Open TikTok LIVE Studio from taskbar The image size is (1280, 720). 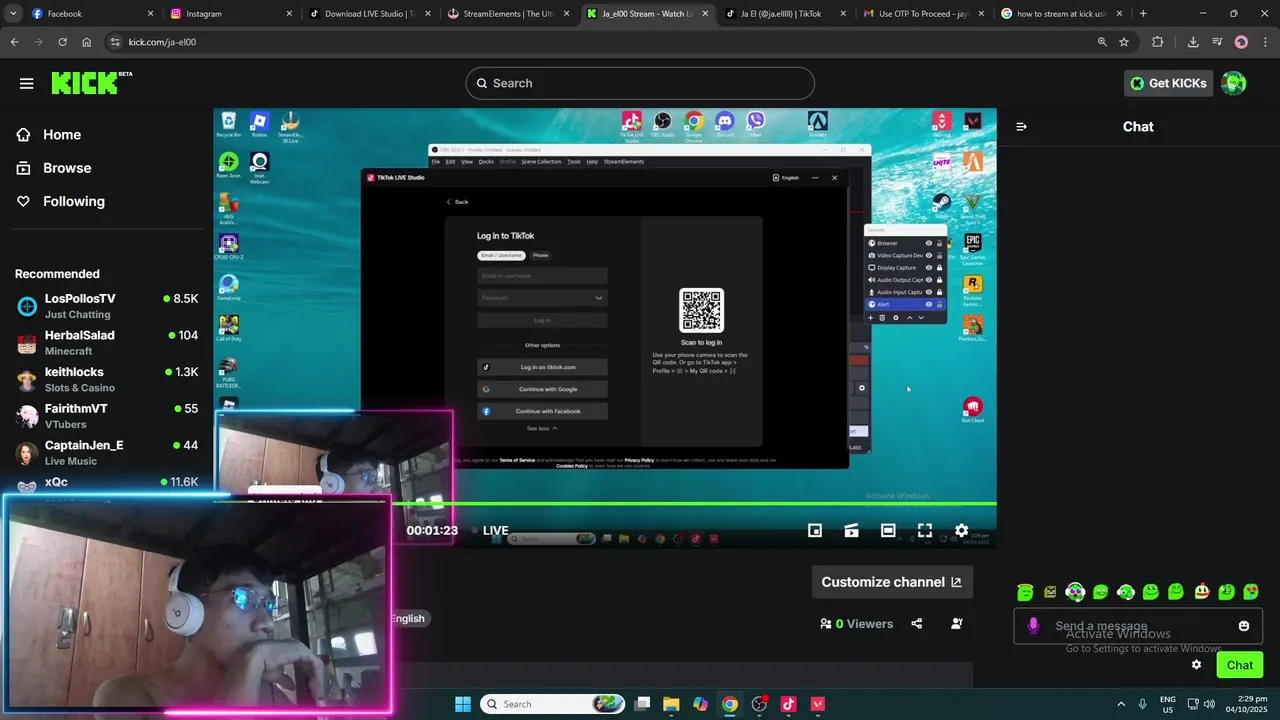pyautogui.click(x=788, y=704)
